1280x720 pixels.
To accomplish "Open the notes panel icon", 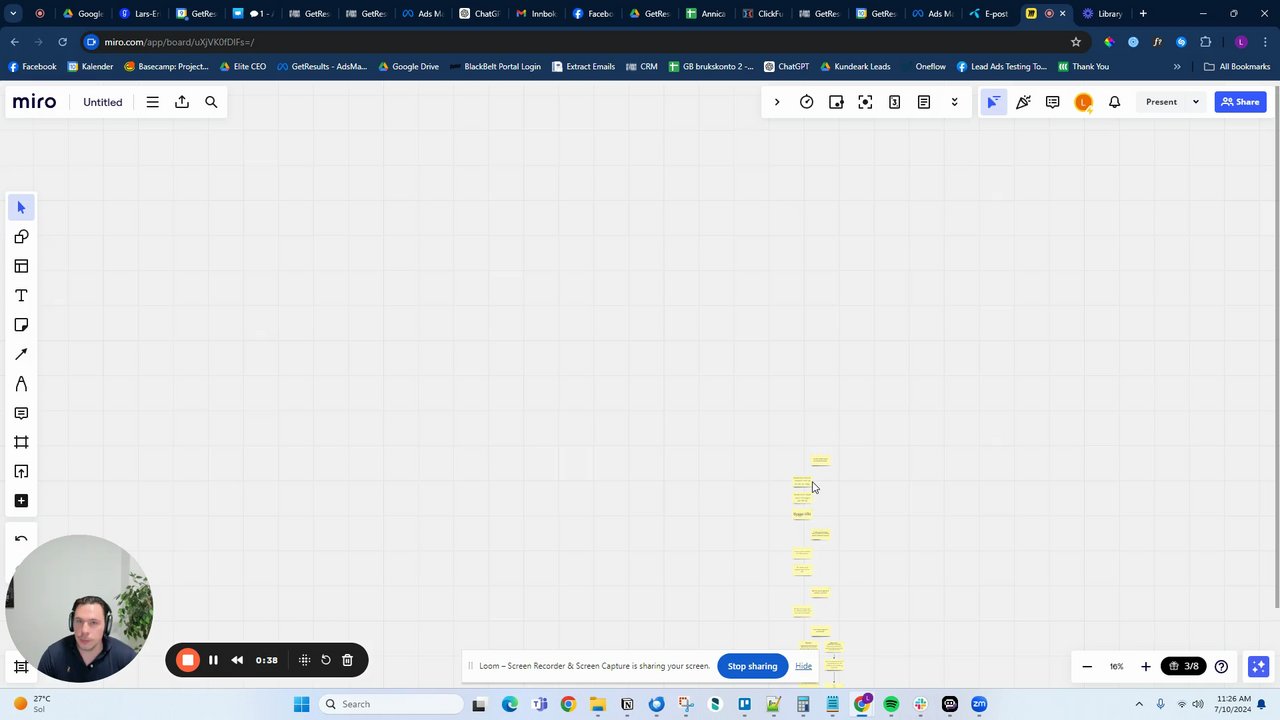I will point(924,102).
